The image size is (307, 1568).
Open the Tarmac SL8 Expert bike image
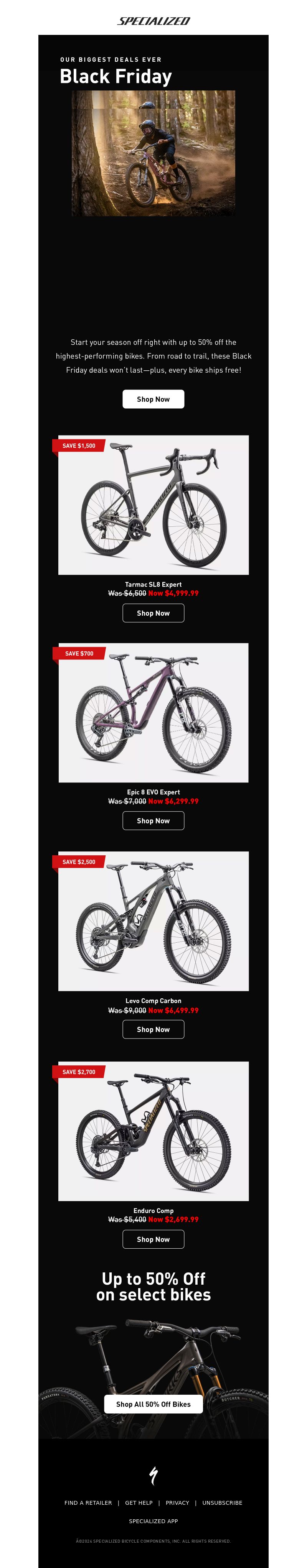click(153, 505)
